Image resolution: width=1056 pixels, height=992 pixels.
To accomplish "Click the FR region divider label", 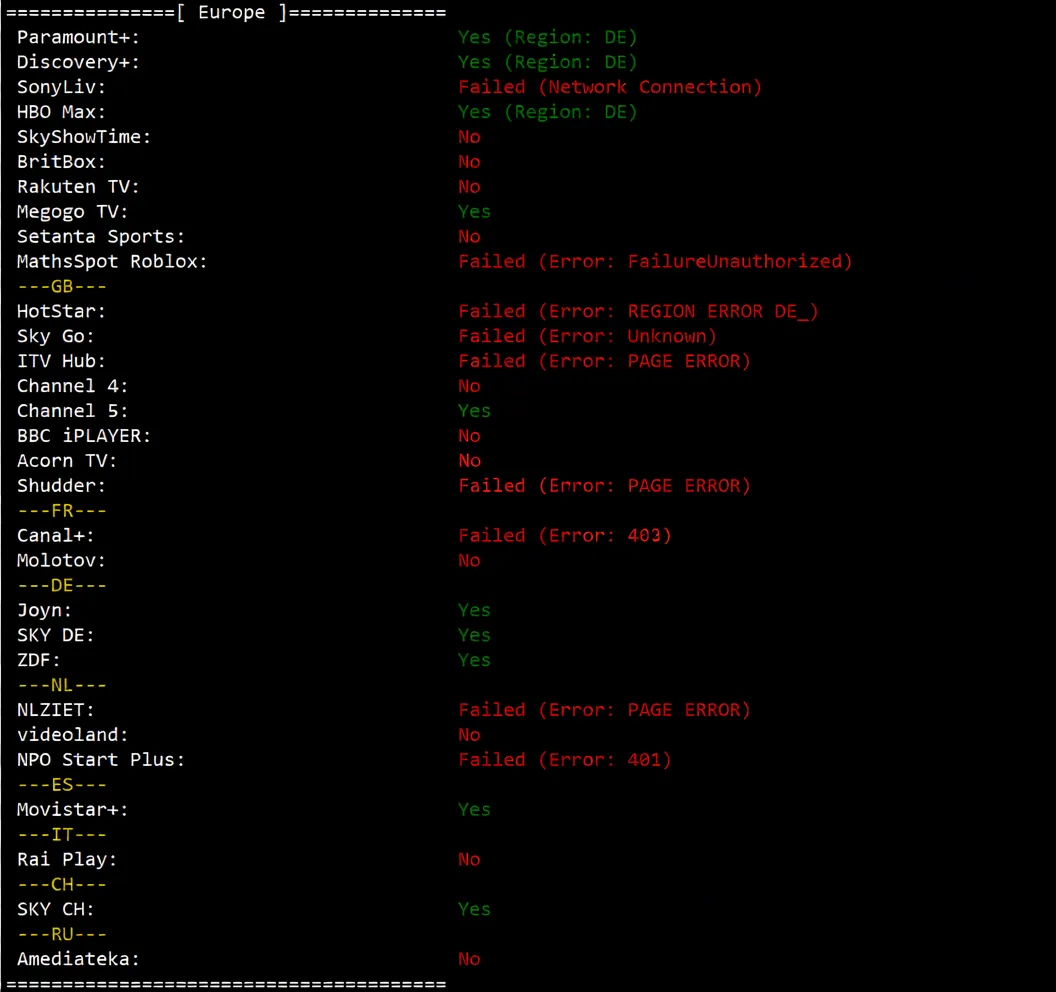I will coord(63,511).
